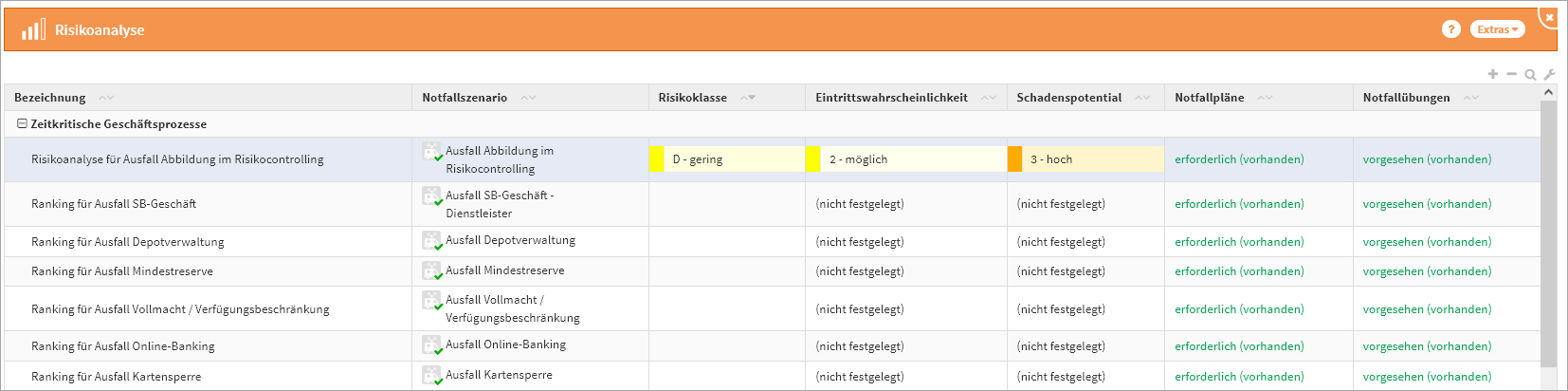This screenshot has width=1568, height=391.
Task: Open the Extras dropdown menu
Action: pos(1497,29)
